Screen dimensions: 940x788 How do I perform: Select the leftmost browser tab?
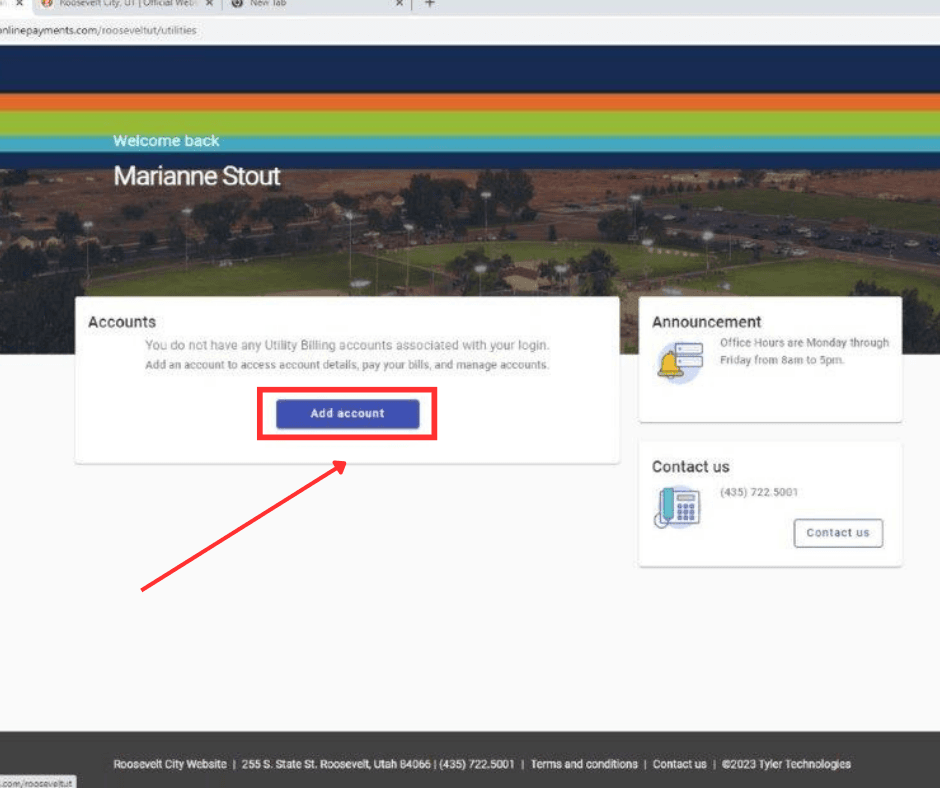pos(10,4)
